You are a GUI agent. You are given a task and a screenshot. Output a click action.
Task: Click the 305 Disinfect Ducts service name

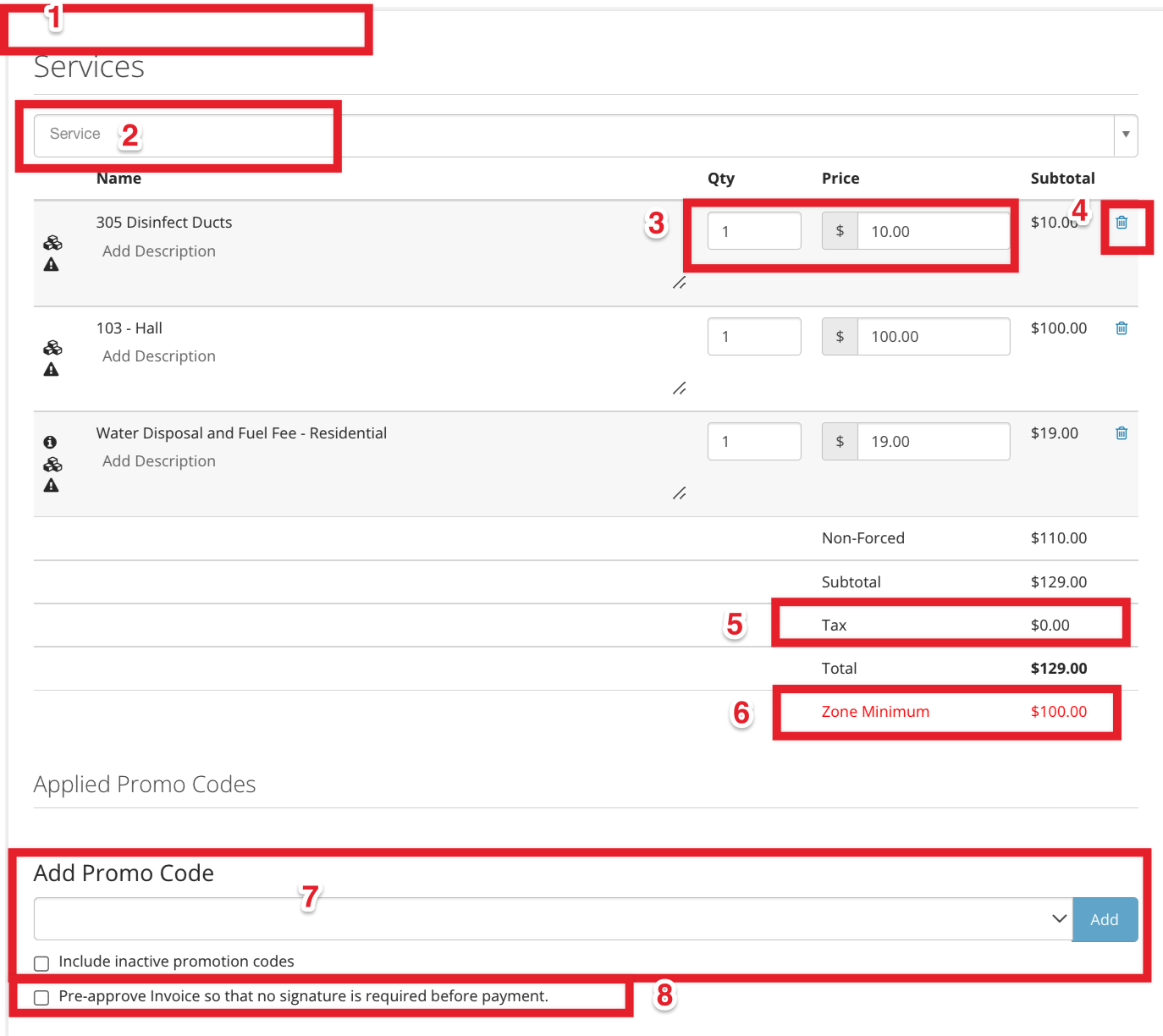pyautogui.click(x=164, y=223)
